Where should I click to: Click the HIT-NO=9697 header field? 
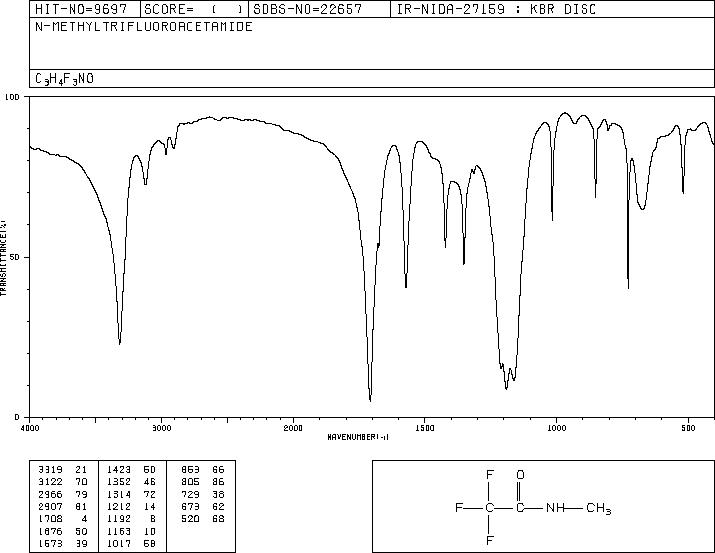[x=85, y=9]
